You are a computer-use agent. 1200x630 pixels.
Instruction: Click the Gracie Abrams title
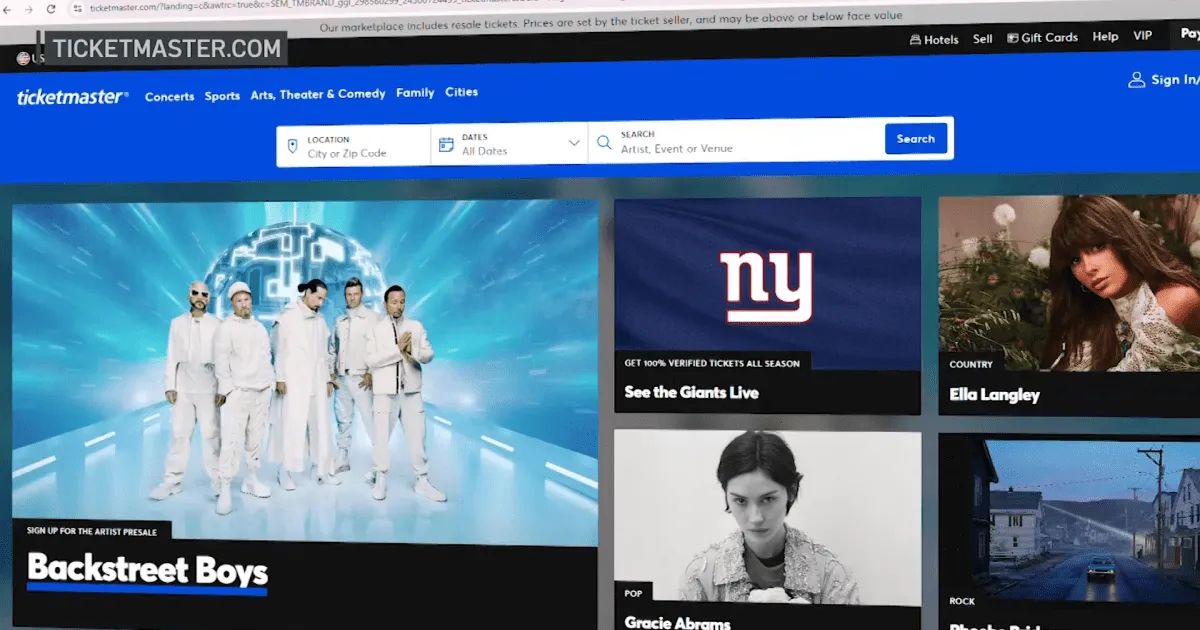pyautogui.click(x=677, y=623)
